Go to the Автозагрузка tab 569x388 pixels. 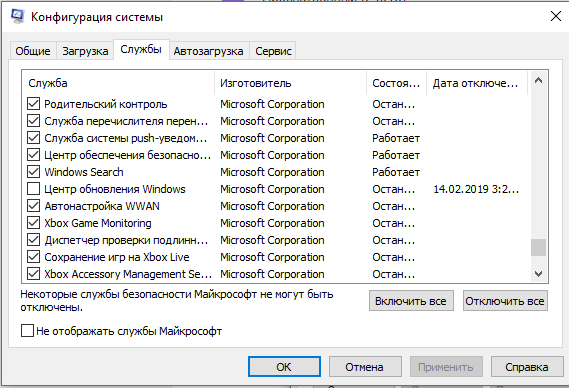pyautogui.click(x=208, y=51)
